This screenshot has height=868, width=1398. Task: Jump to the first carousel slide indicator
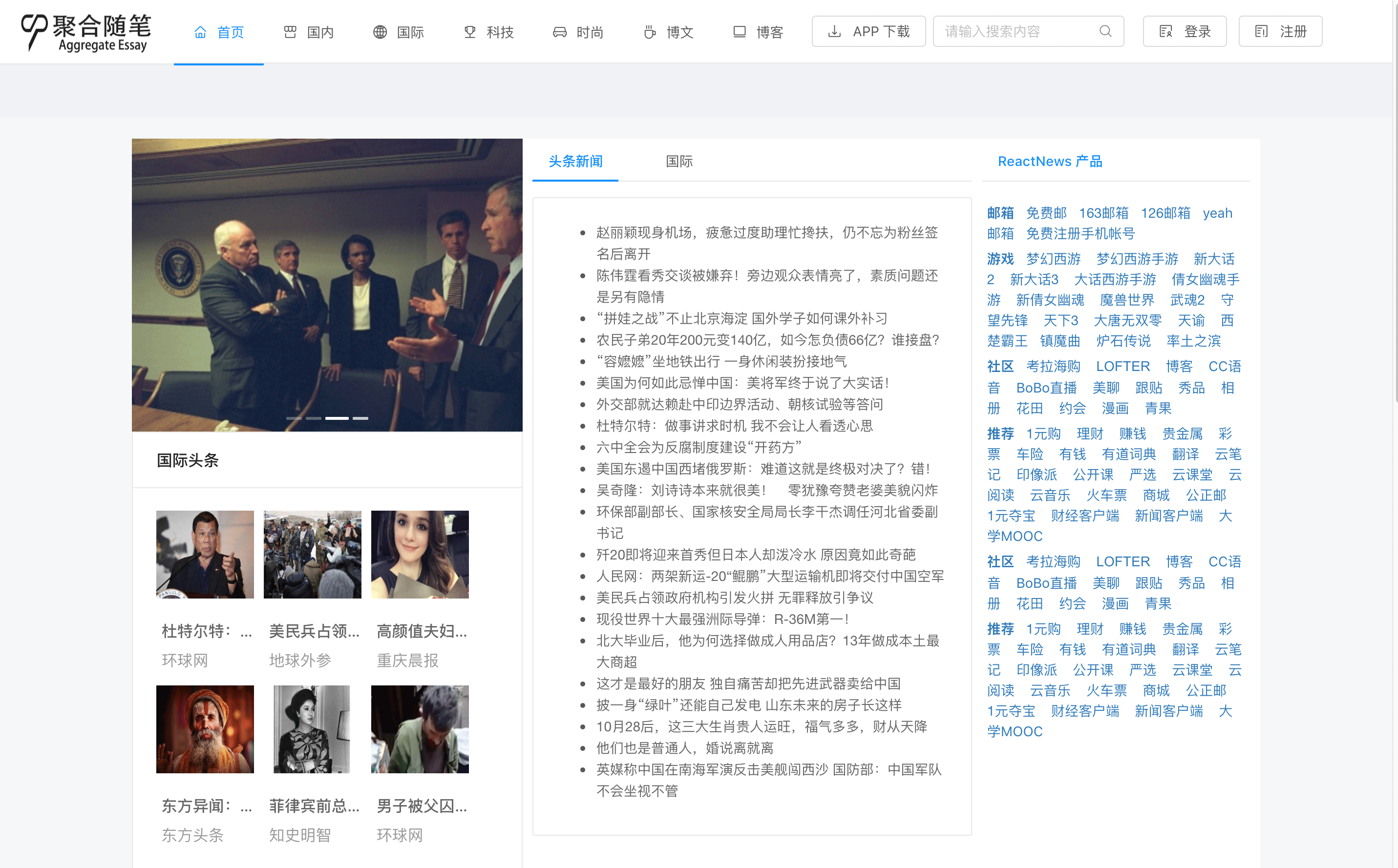(x=294, y=418)
